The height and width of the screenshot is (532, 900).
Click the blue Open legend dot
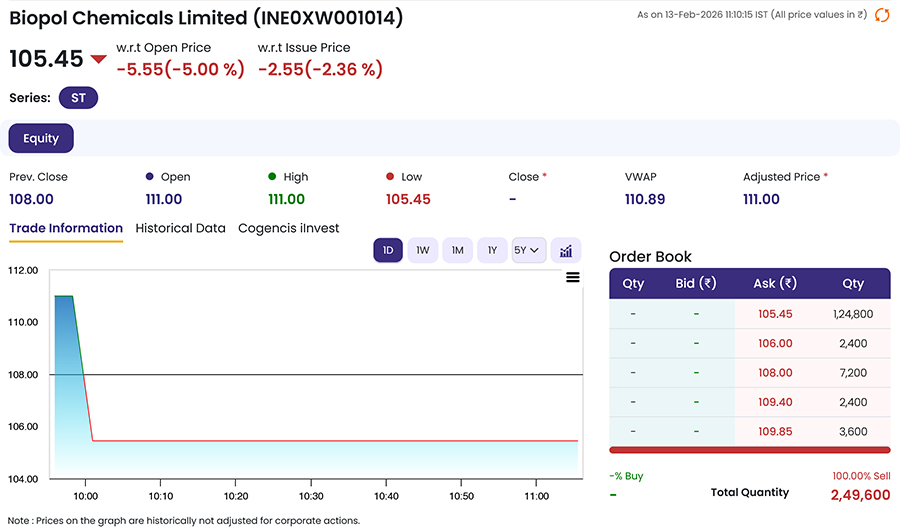pos(150,176)
